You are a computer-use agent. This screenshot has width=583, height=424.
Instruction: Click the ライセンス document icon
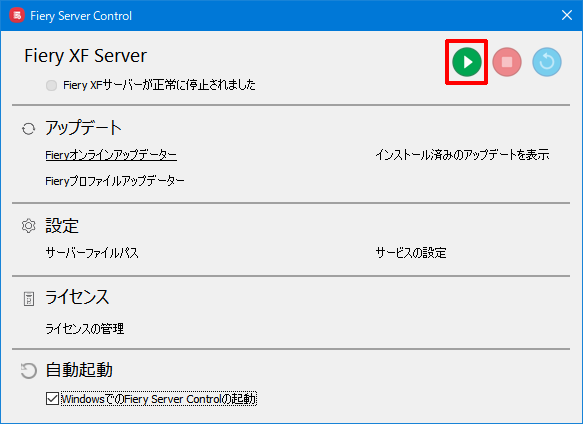point(29,299)
